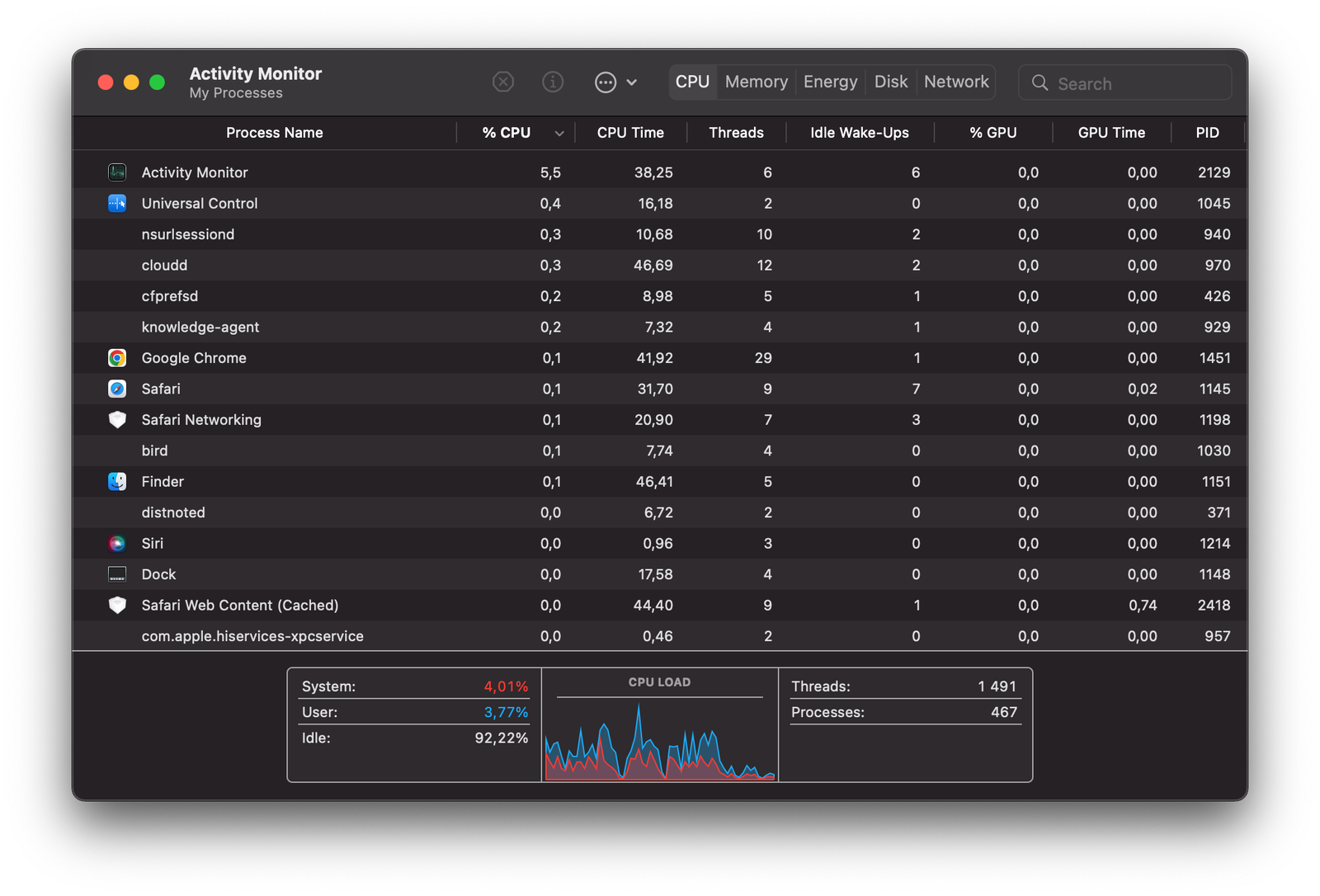Open the Network tab

point(956,82)
